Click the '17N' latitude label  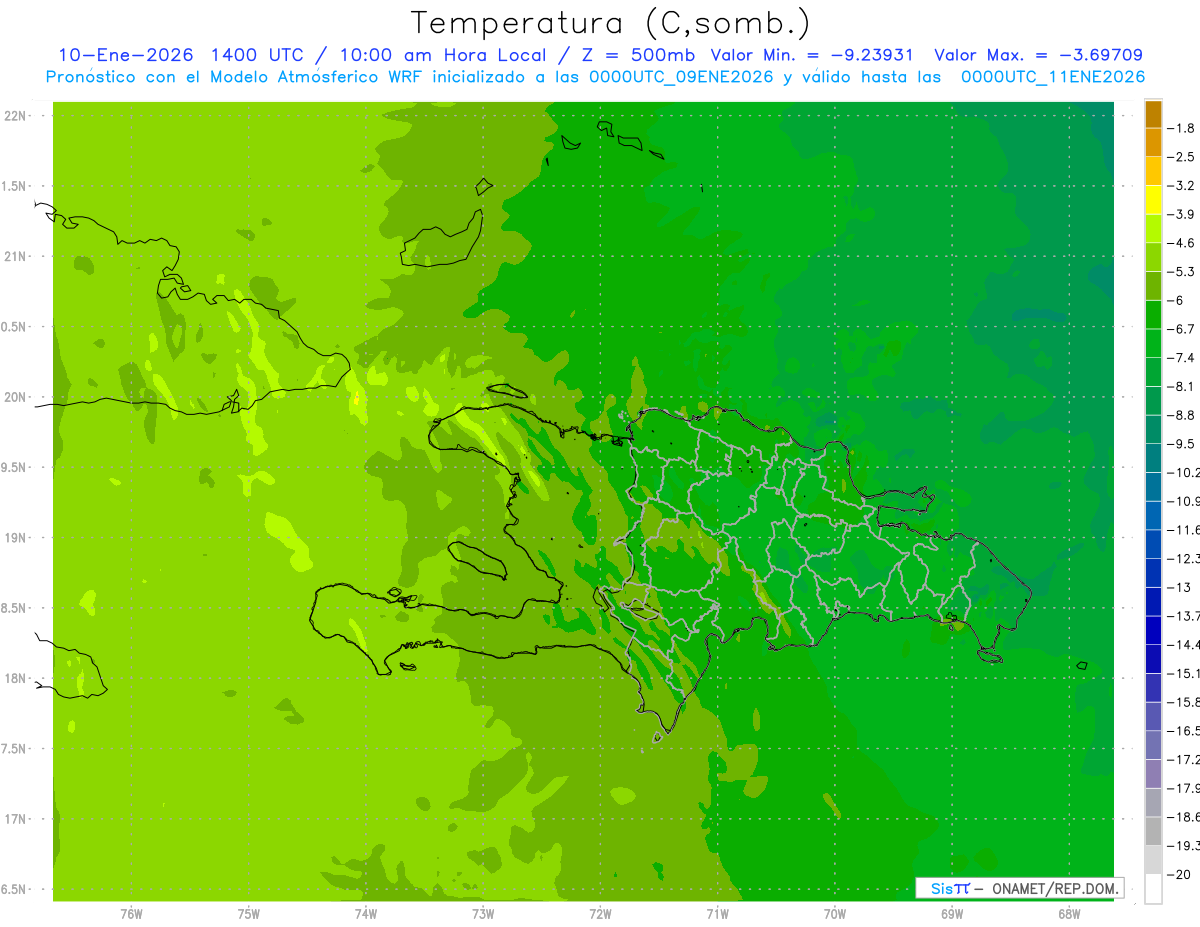click(x=16, y=819)
